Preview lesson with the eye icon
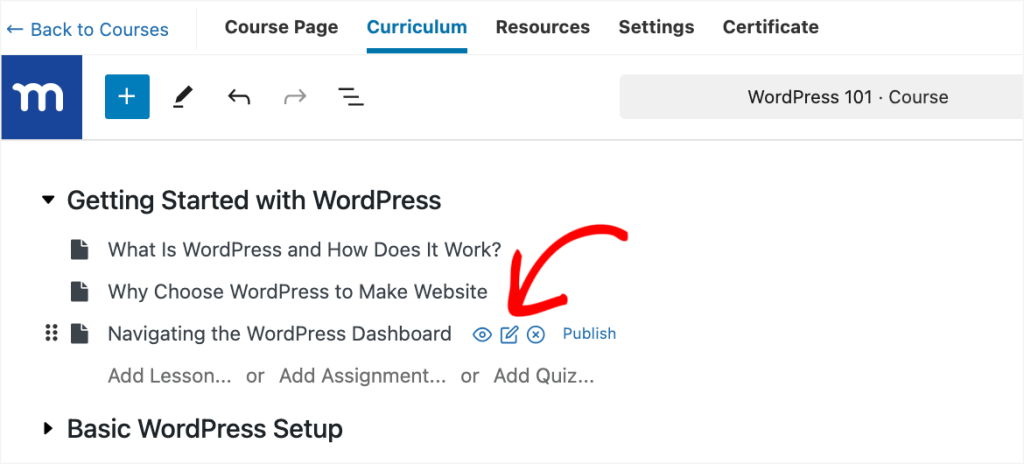This screenshot has height=464, width=1024. point(482,334)
